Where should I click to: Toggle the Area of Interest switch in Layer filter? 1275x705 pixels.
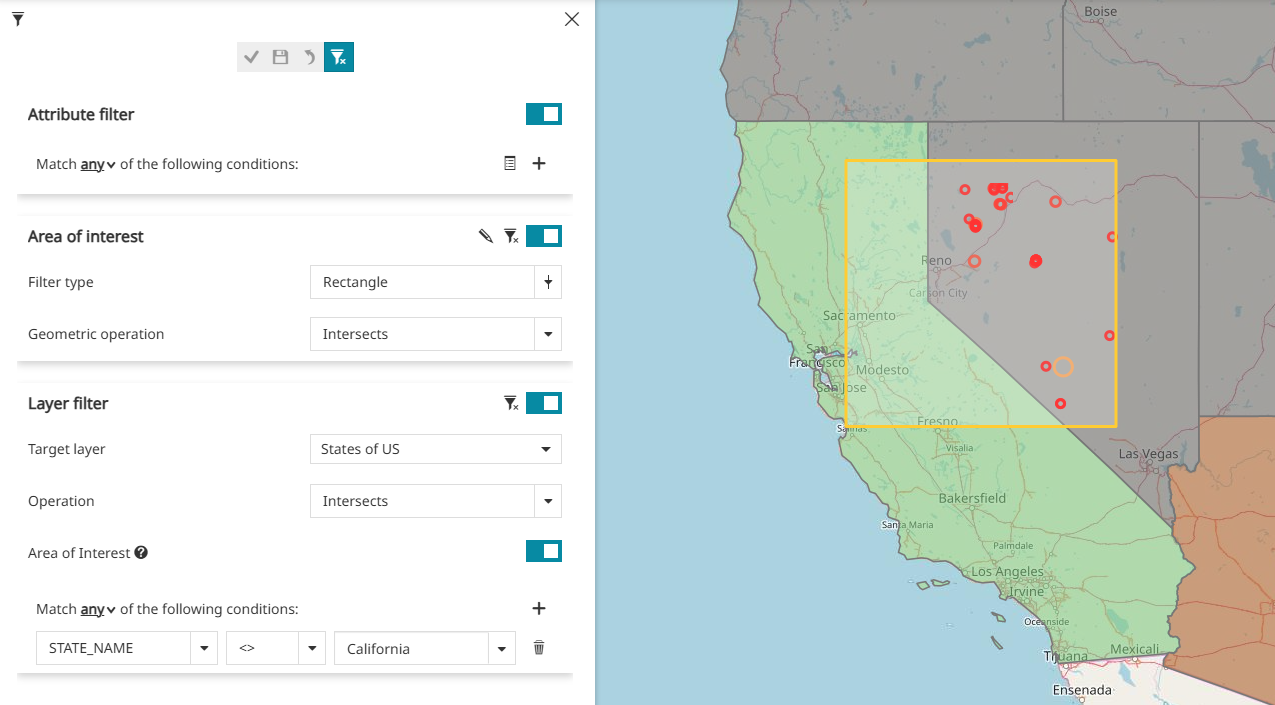(543, 552)
